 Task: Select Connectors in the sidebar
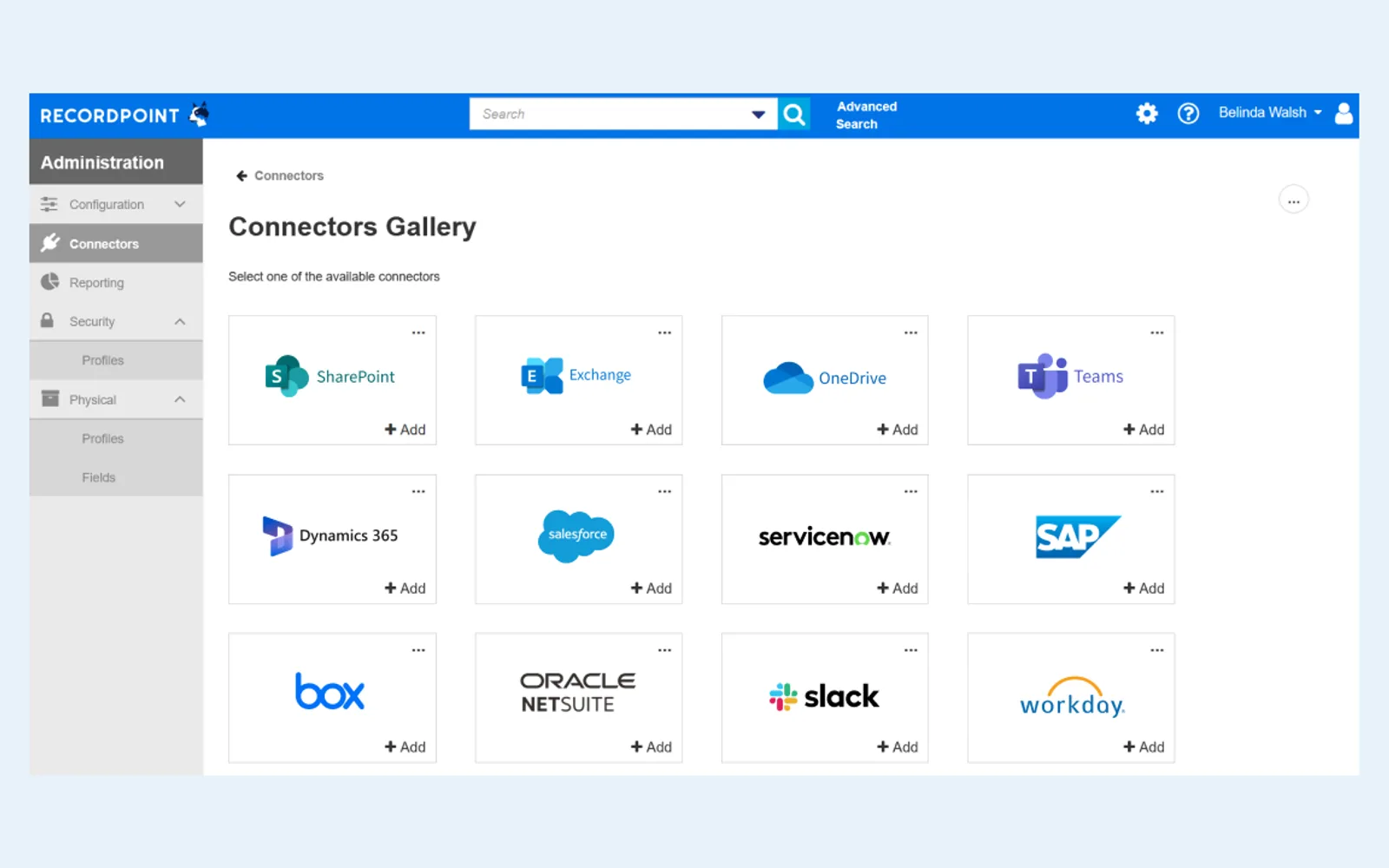[x=116, y=244]
